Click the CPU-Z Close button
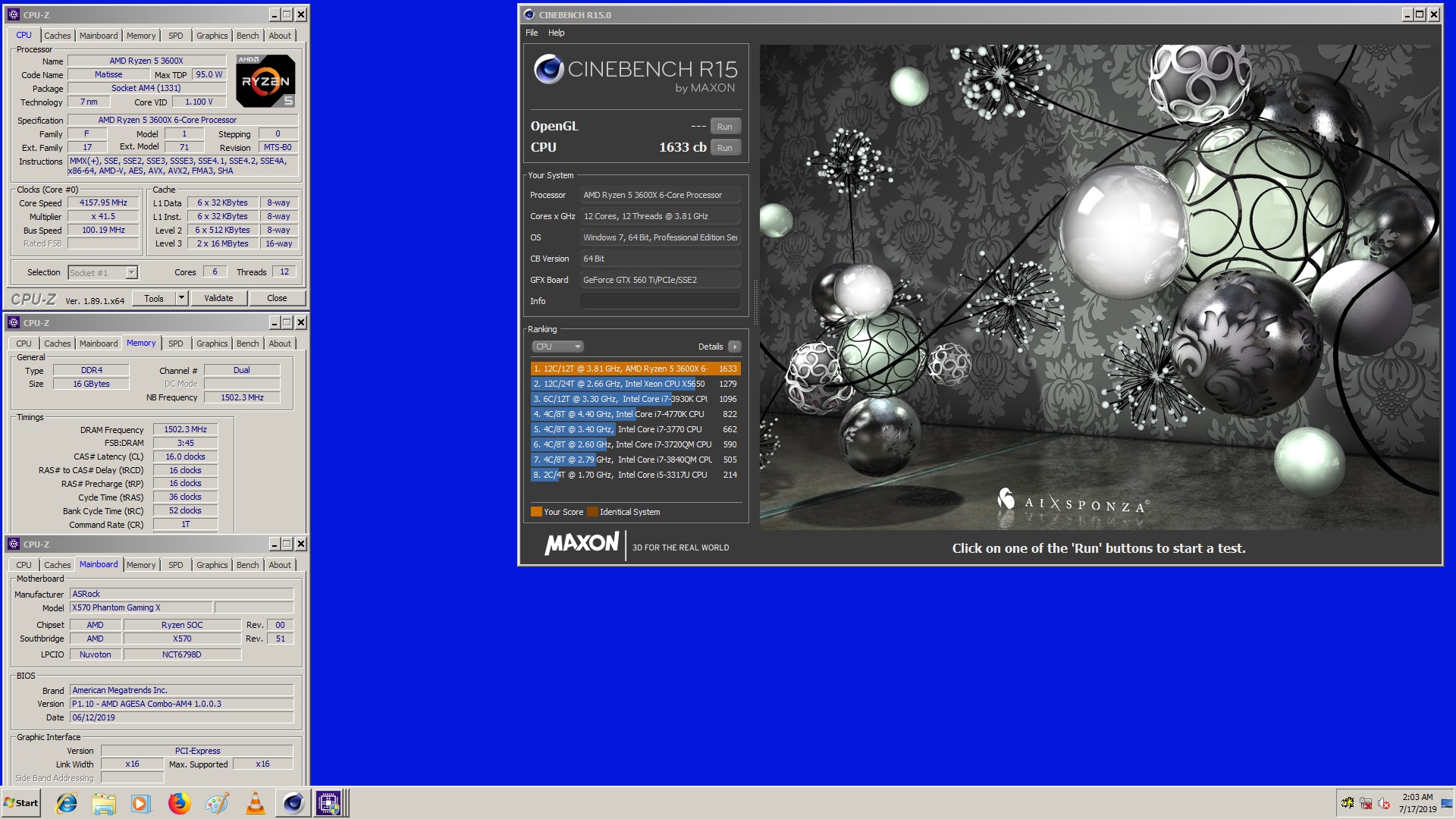1456x819 pixels. tap(277, 298)
